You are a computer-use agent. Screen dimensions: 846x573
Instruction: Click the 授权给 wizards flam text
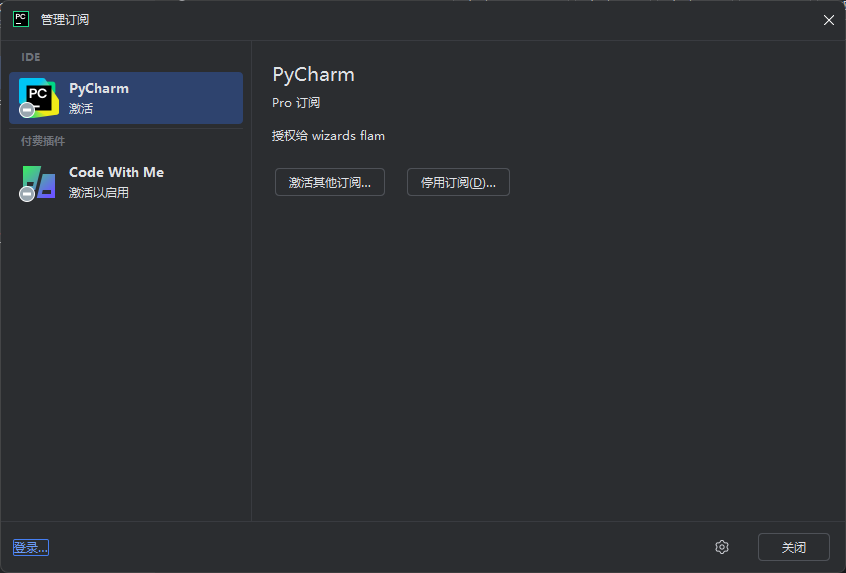(x=328, y=135)
